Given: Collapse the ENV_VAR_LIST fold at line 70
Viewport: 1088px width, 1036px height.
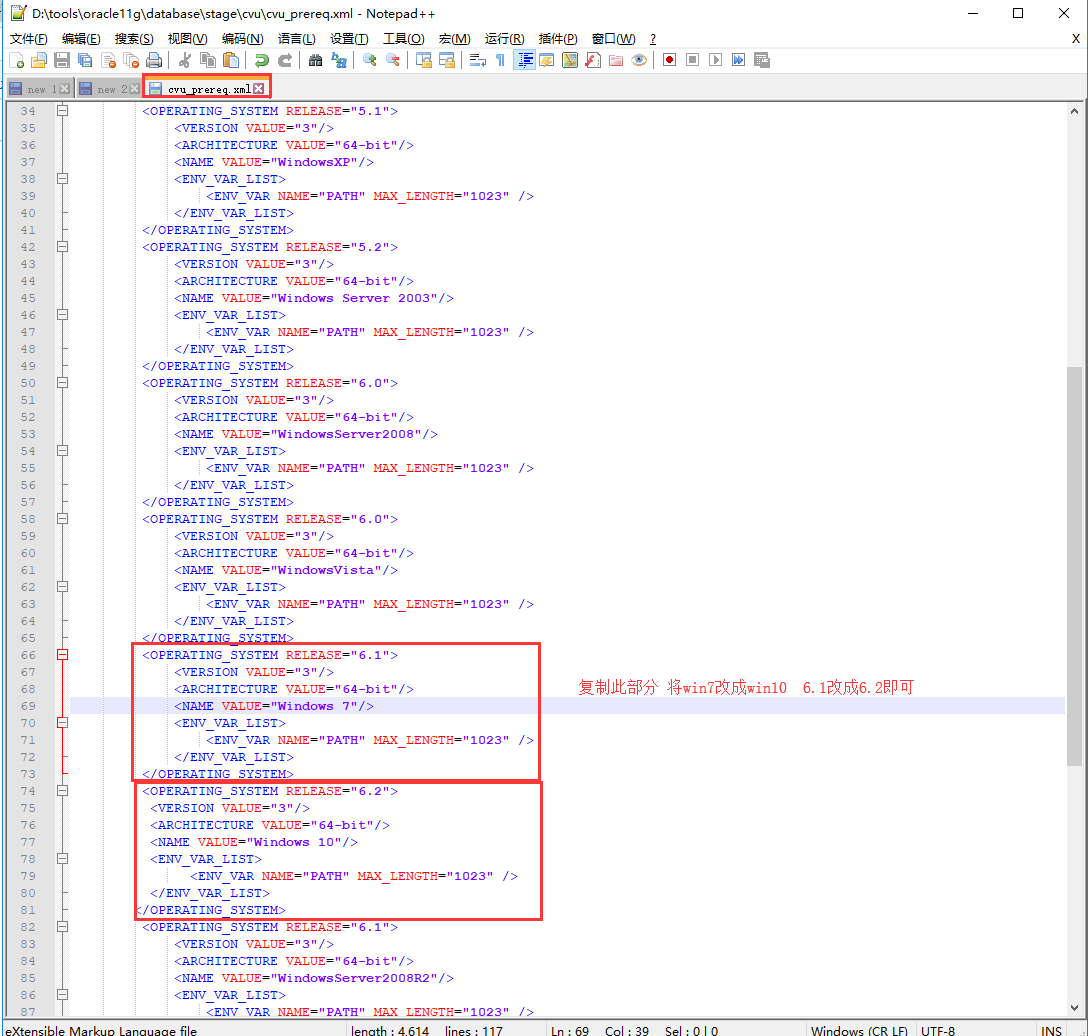Looking at the screenshot, I should click(x=62, y=722).
